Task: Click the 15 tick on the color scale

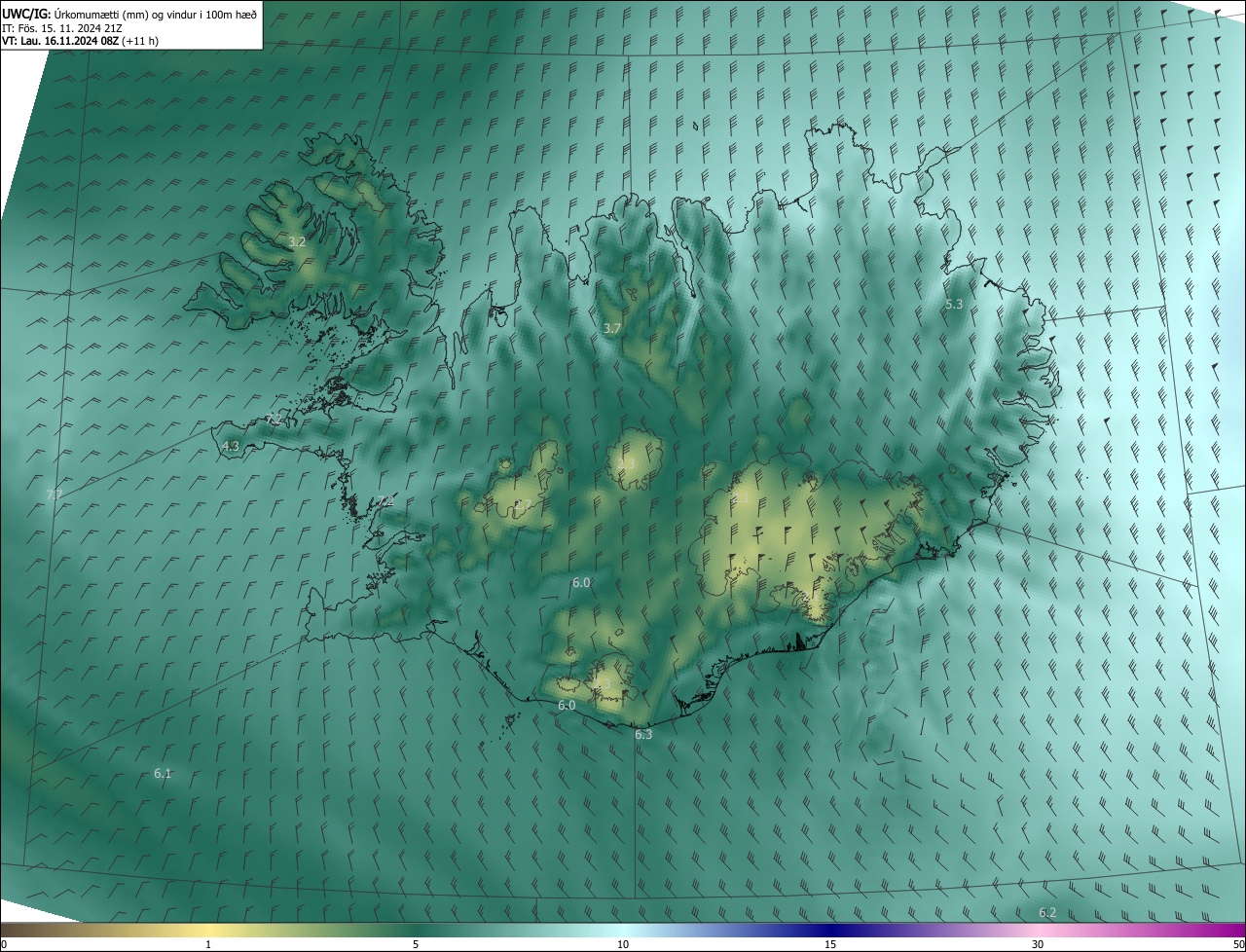Action: click(x=830, y=945)
